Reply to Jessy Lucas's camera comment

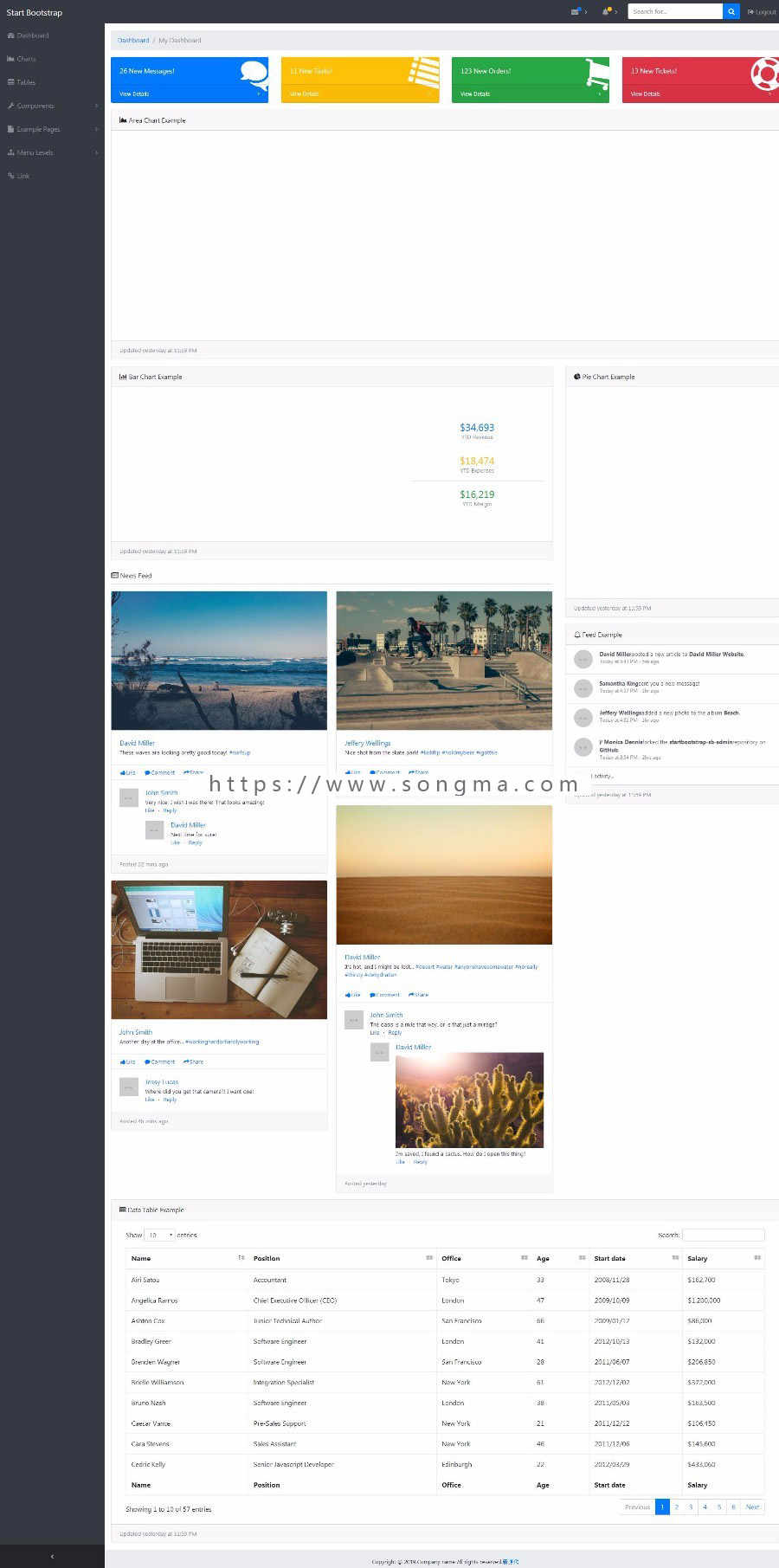pos(169,1100)
